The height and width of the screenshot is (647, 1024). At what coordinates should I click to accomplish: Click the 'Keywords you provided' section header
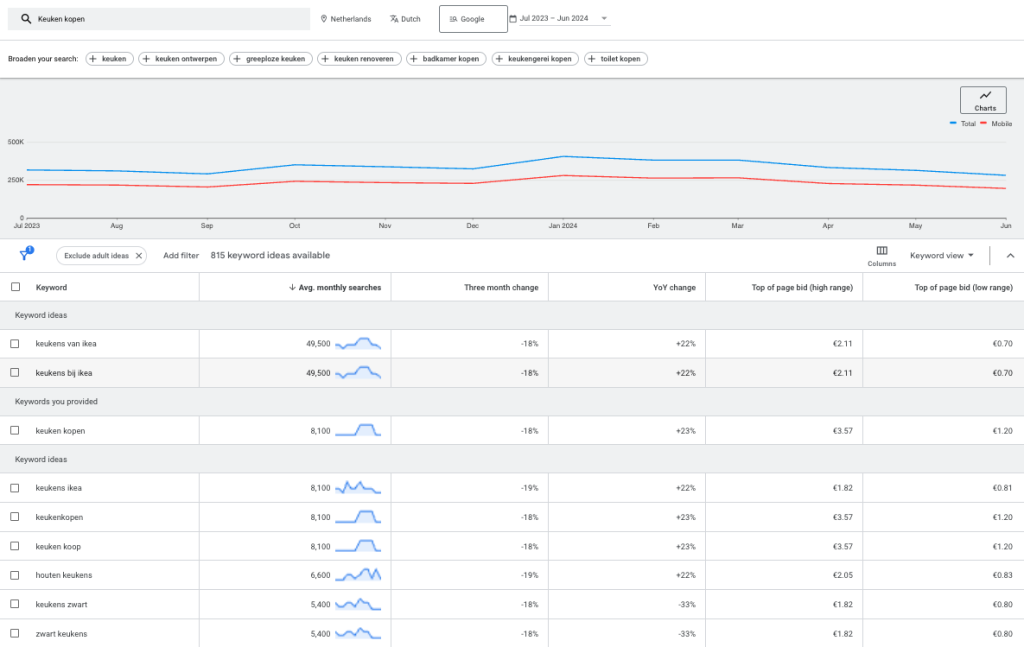point(56,402)
